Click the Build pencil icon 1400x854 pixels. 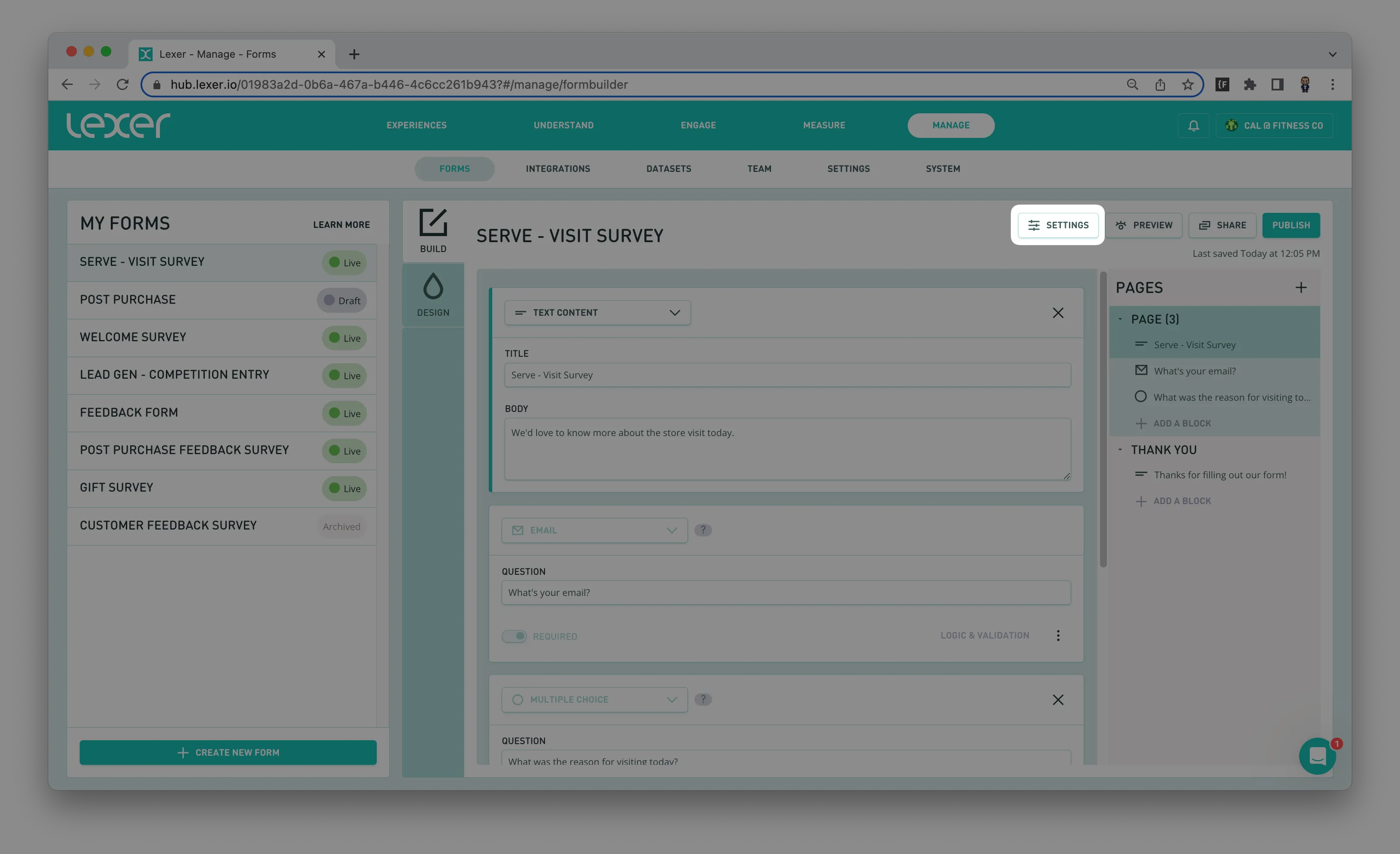pos(433,223)
